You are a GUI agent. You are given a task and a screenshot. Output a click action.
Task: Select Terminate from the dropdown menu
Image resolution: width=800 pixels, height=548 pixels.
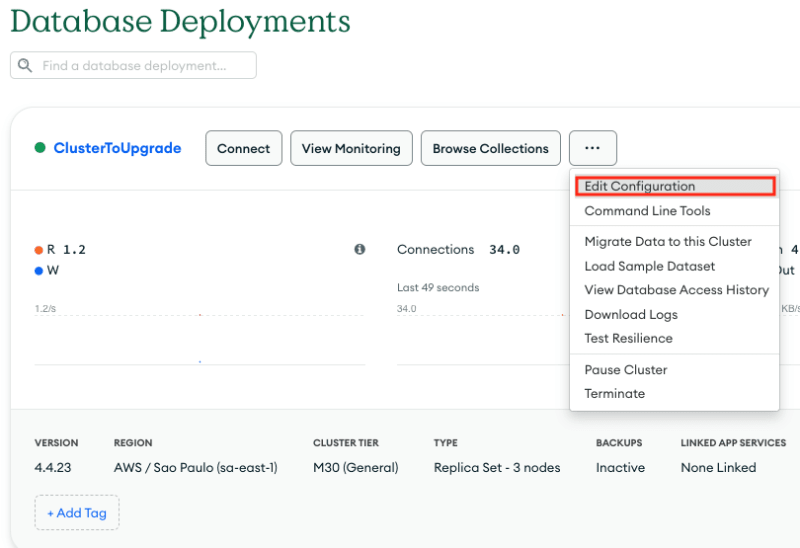(x=615, y=394)
